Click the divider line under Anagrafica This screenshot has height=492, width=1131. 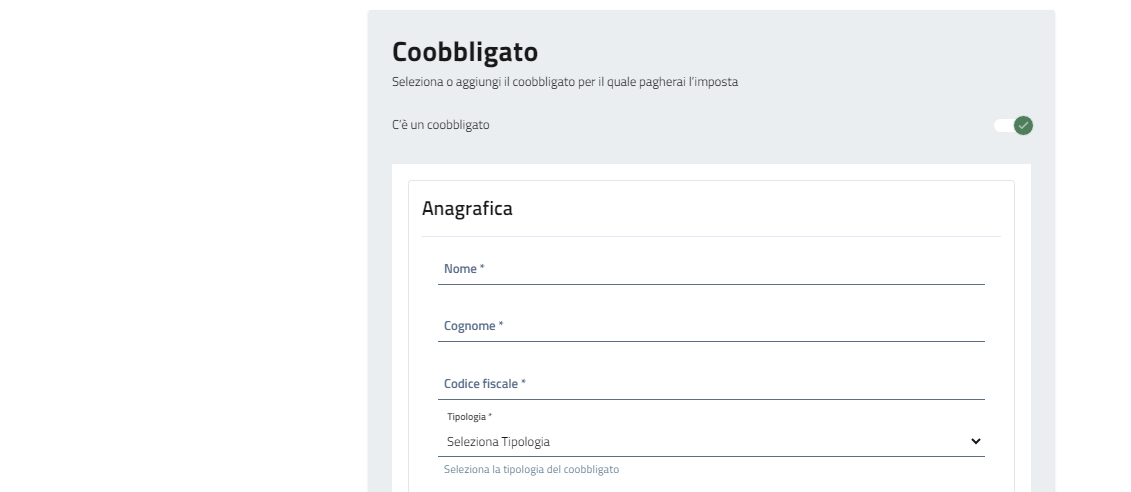tap(710, 236)
